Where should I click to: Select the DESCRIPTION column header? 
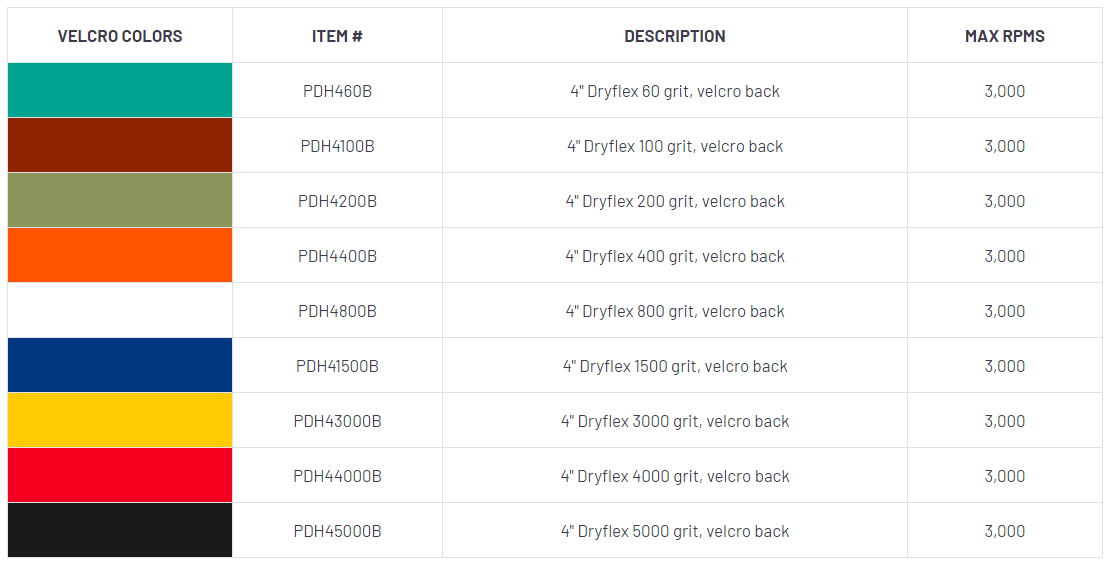tap(675, 36)
